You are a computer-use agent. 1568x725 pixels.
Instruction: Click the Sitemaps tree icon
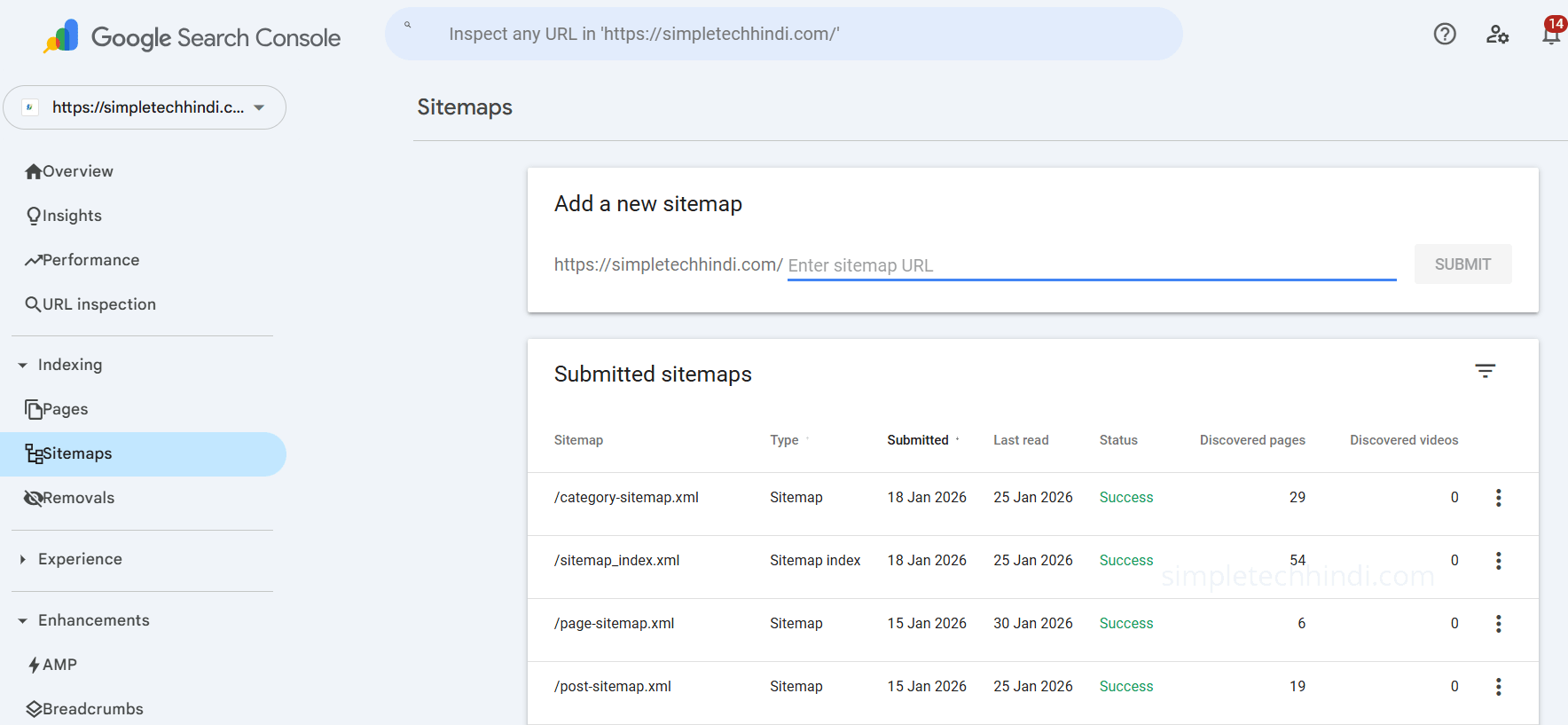pos(34,453)
